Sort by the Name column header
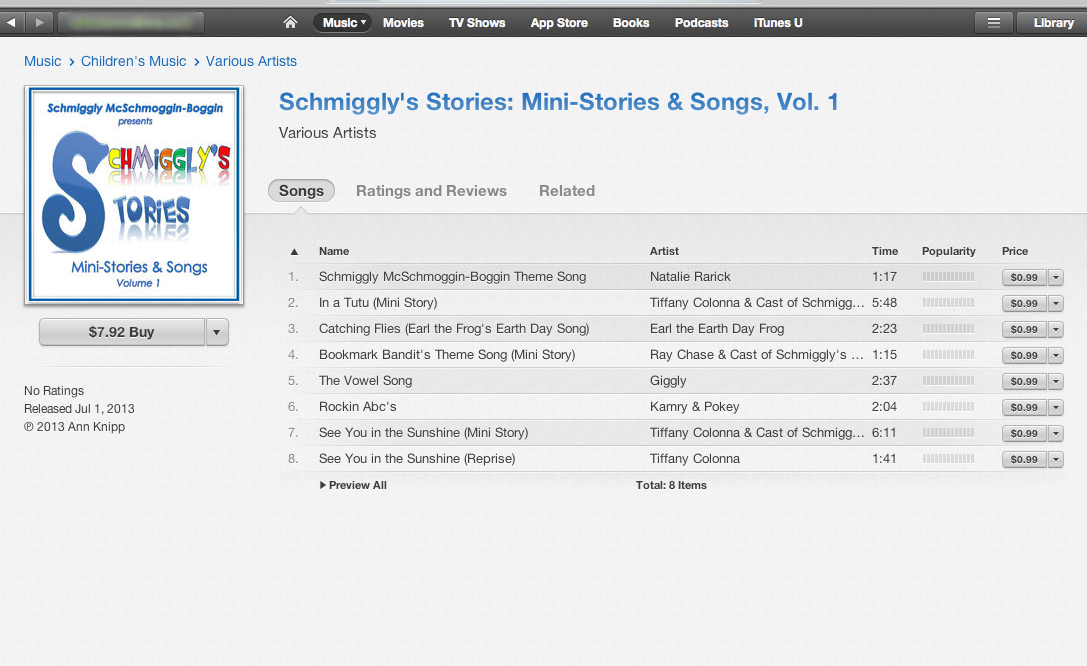Viewport: 1087px width, 666px height. coord(333,251)
